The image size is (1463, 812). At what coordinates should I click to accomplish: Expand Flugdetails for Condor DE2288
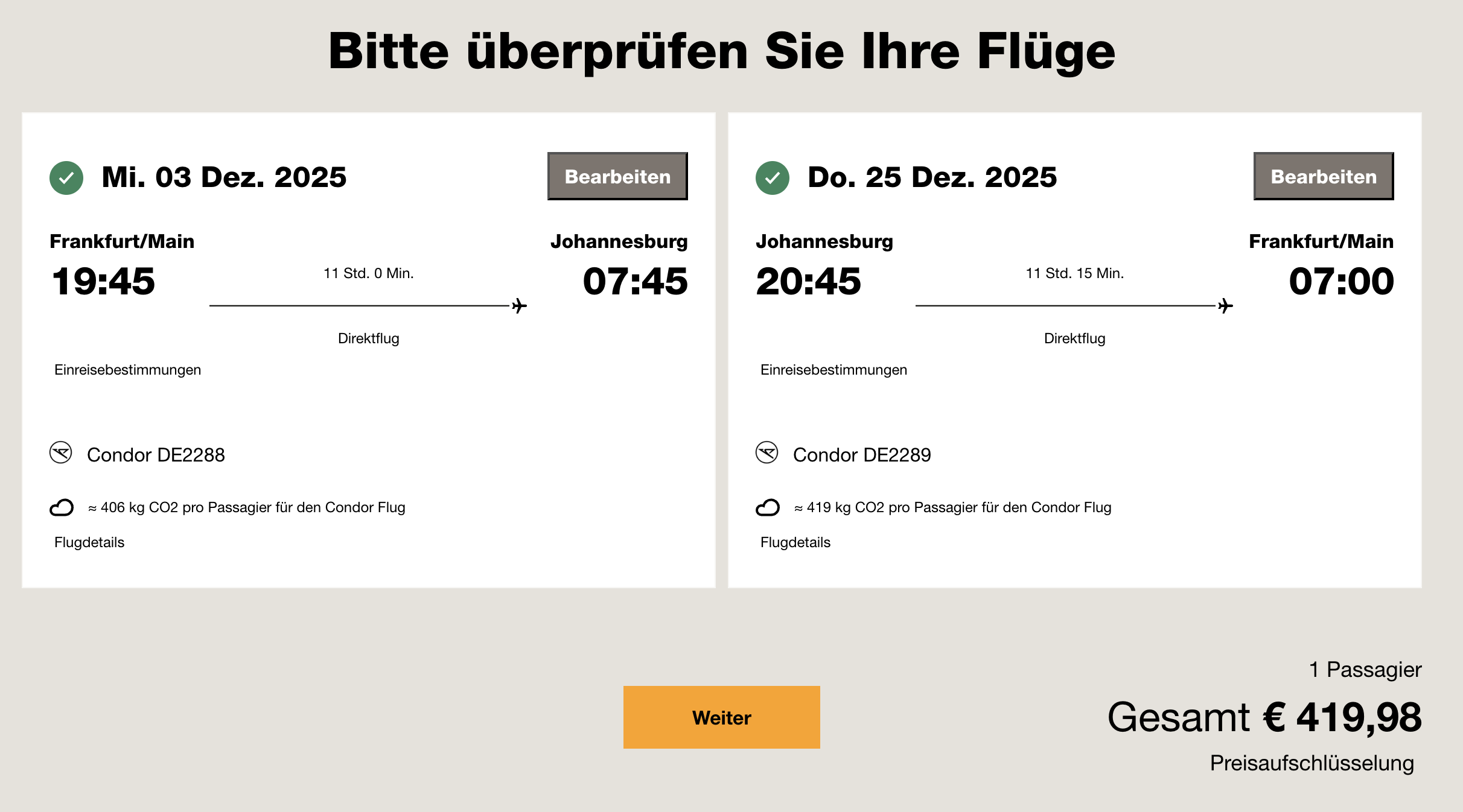[89, 542]
